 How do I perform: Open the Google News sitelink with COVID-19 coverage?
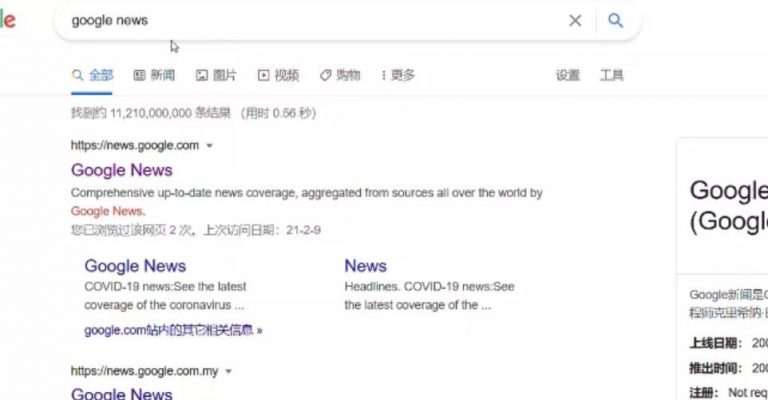pos(135,266)
